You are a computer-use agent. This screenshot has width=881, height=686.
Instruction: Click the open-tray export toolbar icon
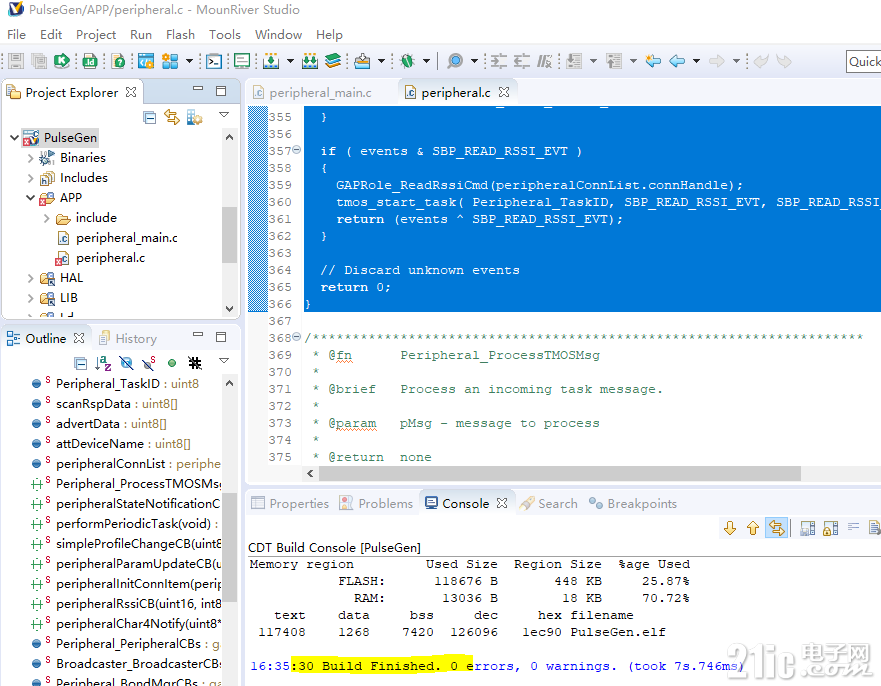point(362,61)
